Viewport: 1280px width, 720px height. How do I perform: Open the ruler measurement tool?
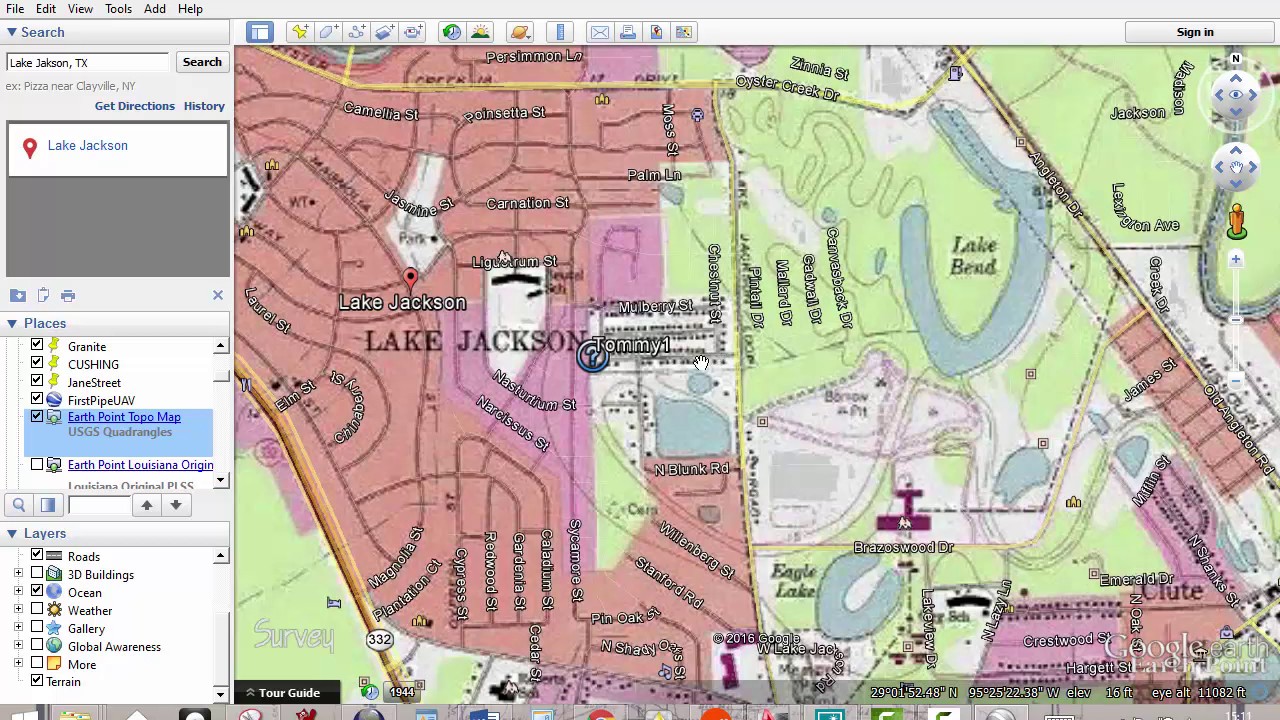560,32
